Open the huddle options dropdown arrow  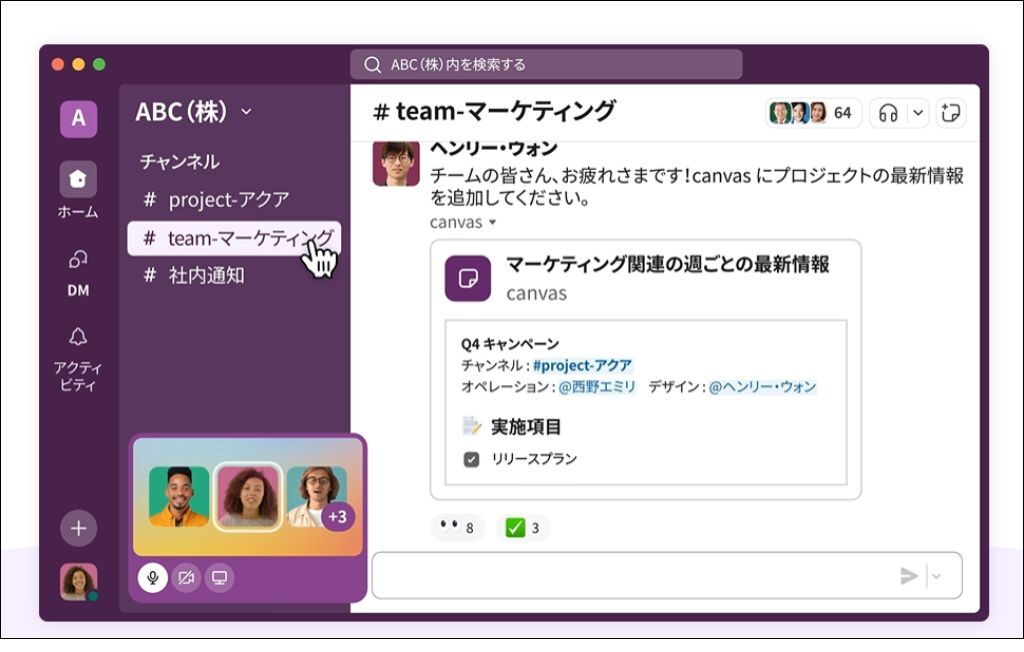click(x=918, y=113)
